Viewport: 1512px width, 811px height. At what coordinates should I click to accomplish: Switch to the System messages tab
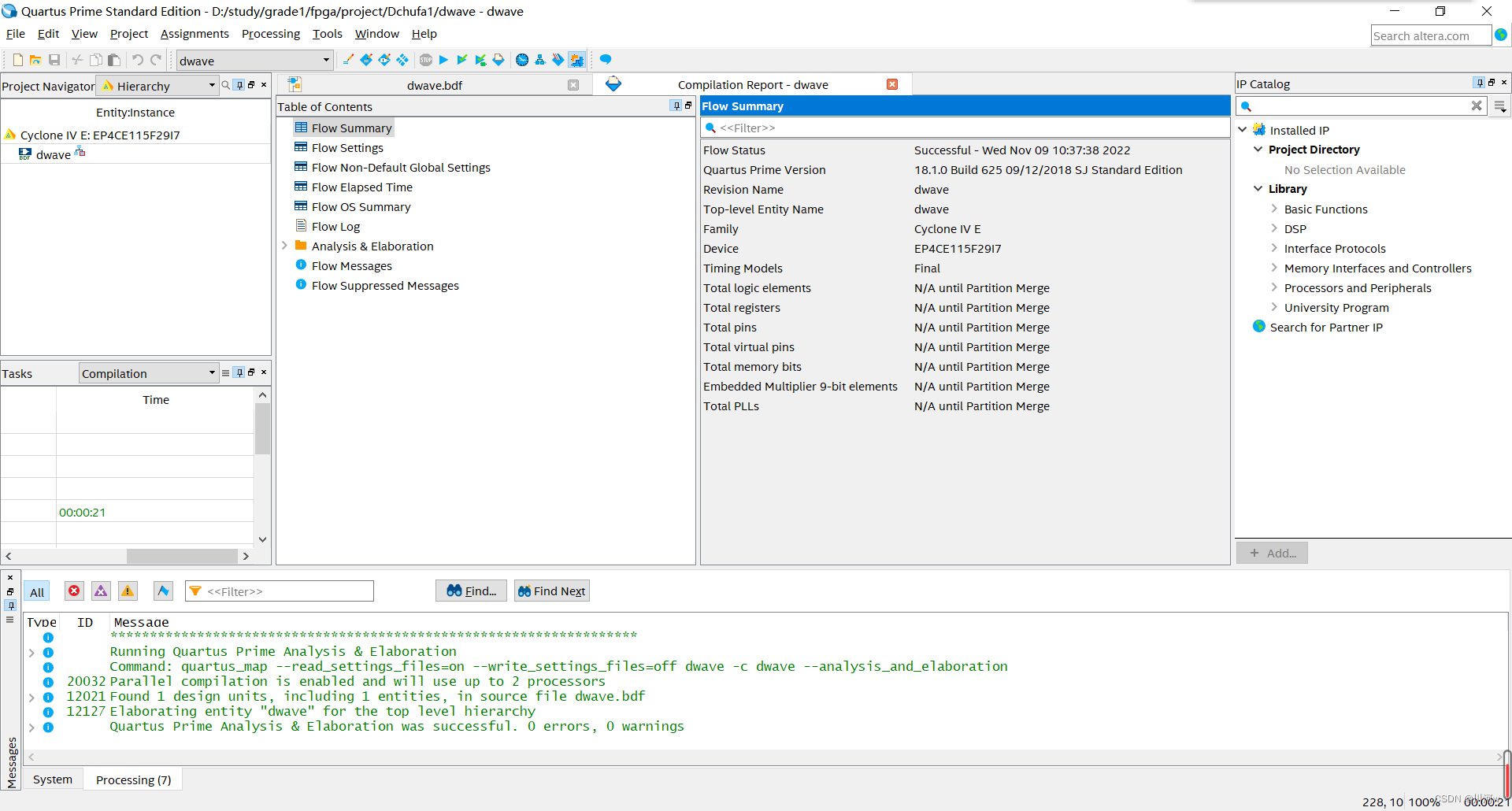[x=53, y=780]
